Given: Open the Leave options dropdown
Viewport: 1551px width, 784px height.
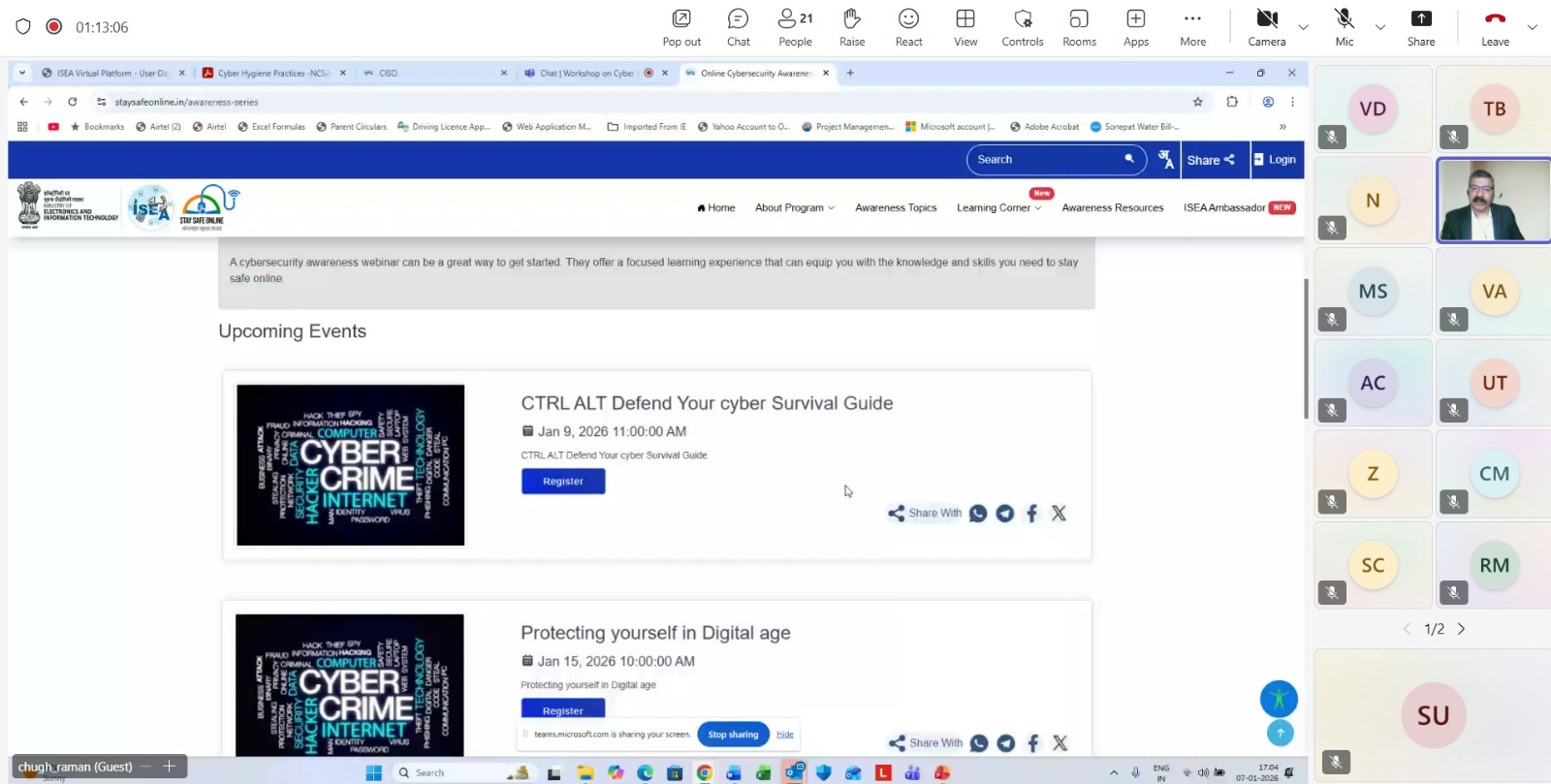Looking at the screenshot, I should (x=1532, y=27).
